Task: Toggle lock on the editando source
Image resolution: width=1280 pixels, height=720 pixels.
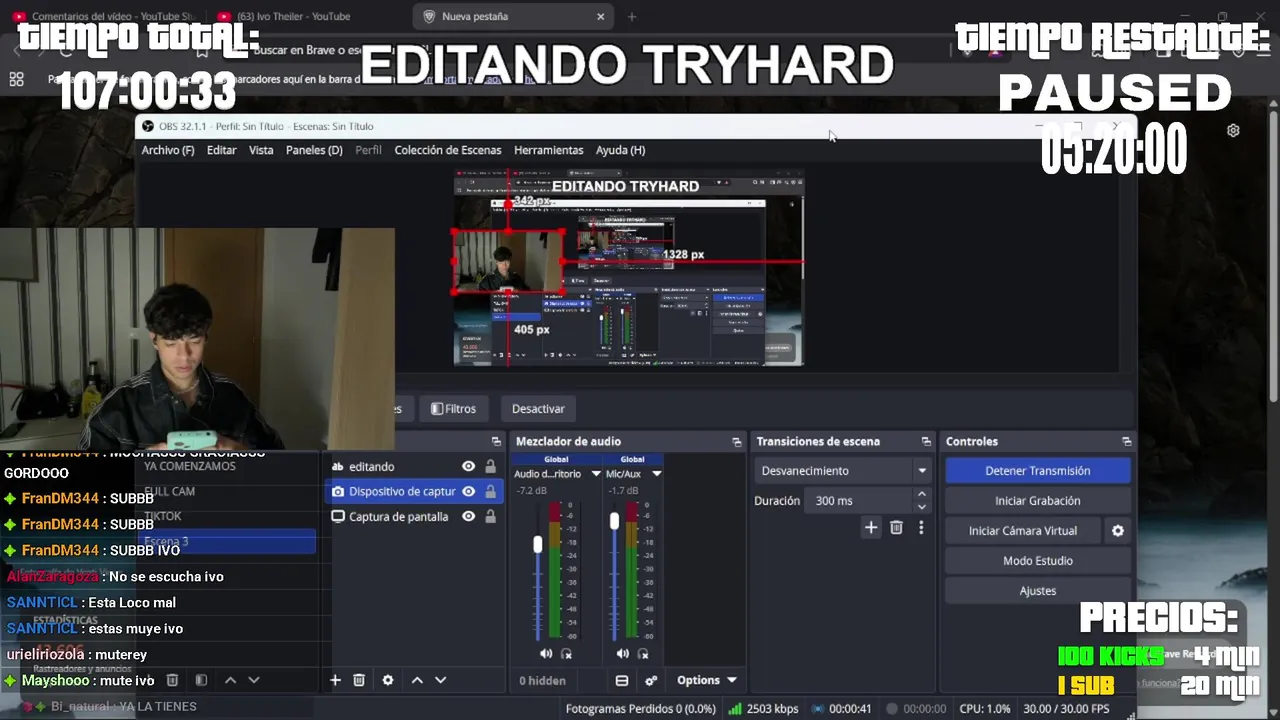Action: 490,466
